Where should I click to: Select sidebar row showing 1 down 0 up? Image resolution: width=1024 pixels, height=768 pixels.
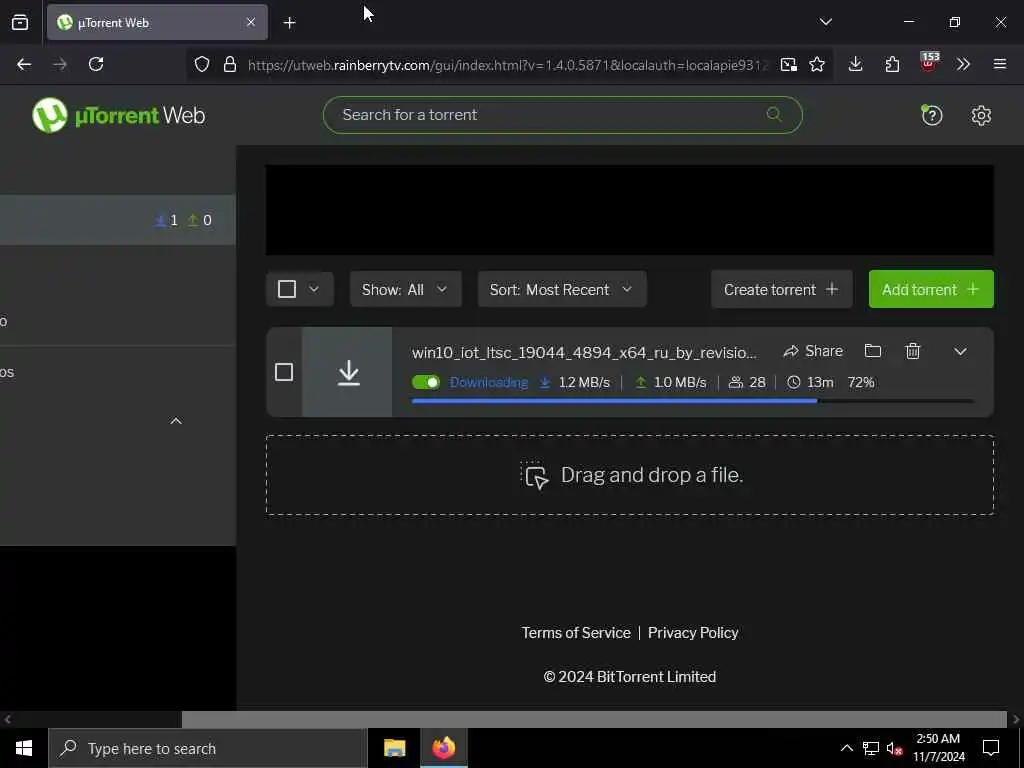[x=118, y=220]
